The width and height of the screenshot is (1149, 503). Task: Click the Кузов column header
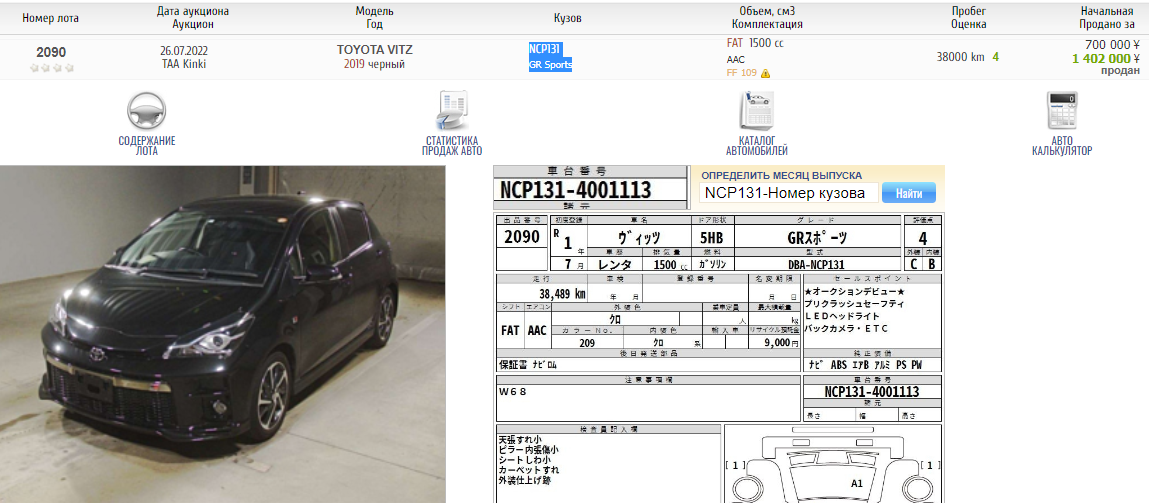[x=568, y=18]
